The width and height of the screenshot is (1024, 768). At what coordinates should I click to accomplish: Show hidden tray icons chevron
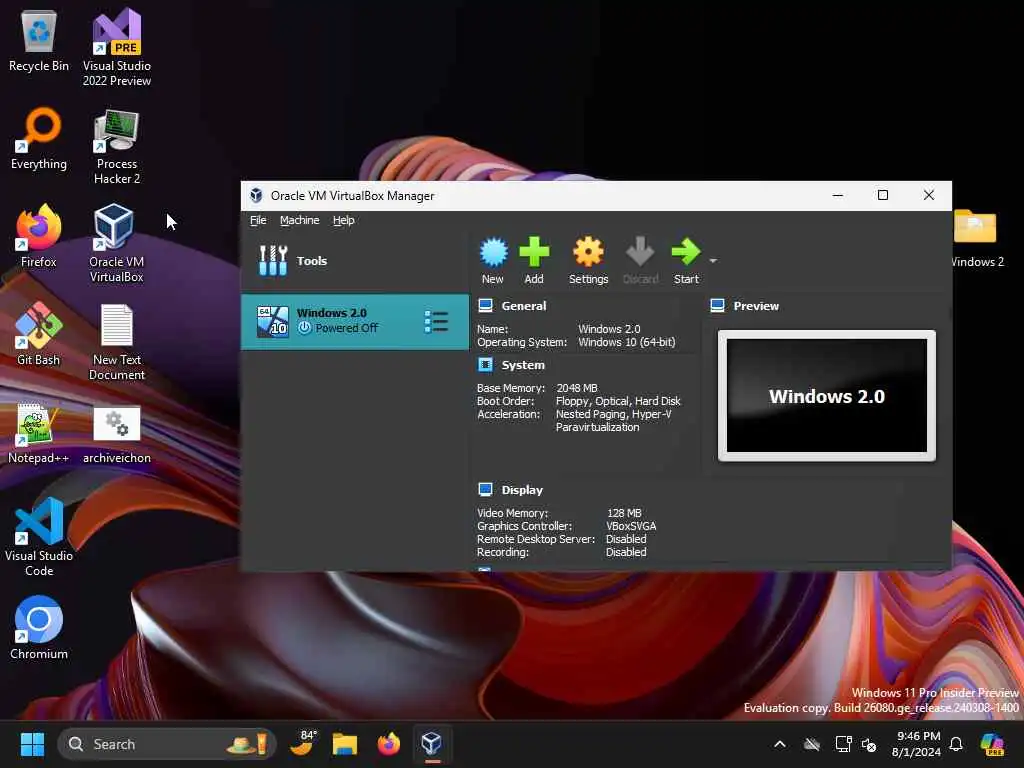(x=780, y=744)
